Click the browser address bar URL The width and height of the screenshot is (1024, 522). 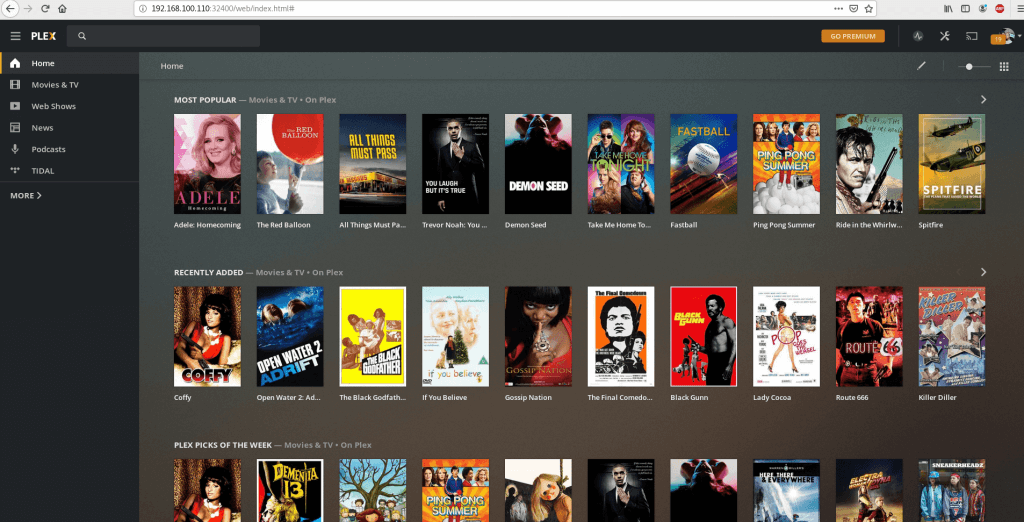222,8
